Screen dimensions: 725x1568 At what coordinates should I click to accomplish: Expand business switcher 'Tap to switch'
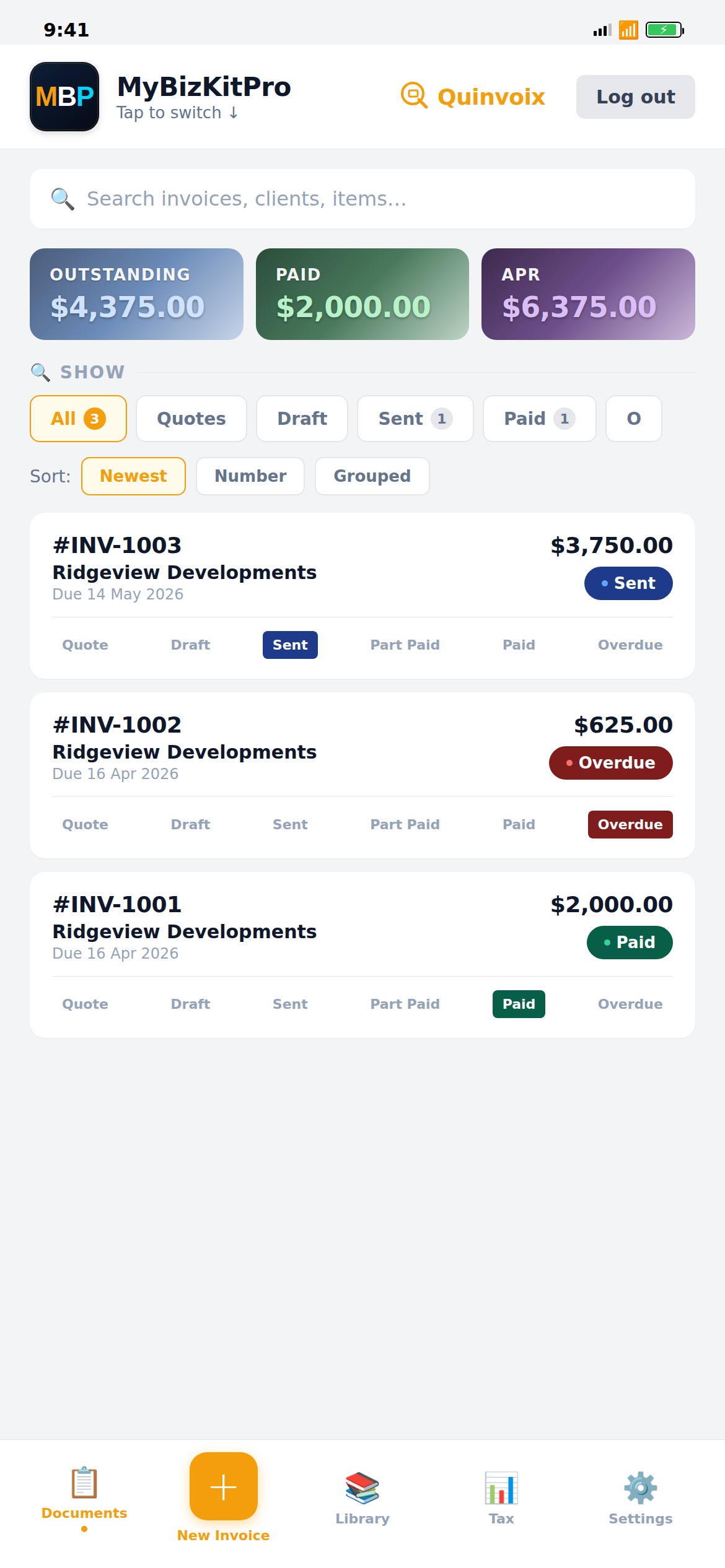tap(177, 113)
